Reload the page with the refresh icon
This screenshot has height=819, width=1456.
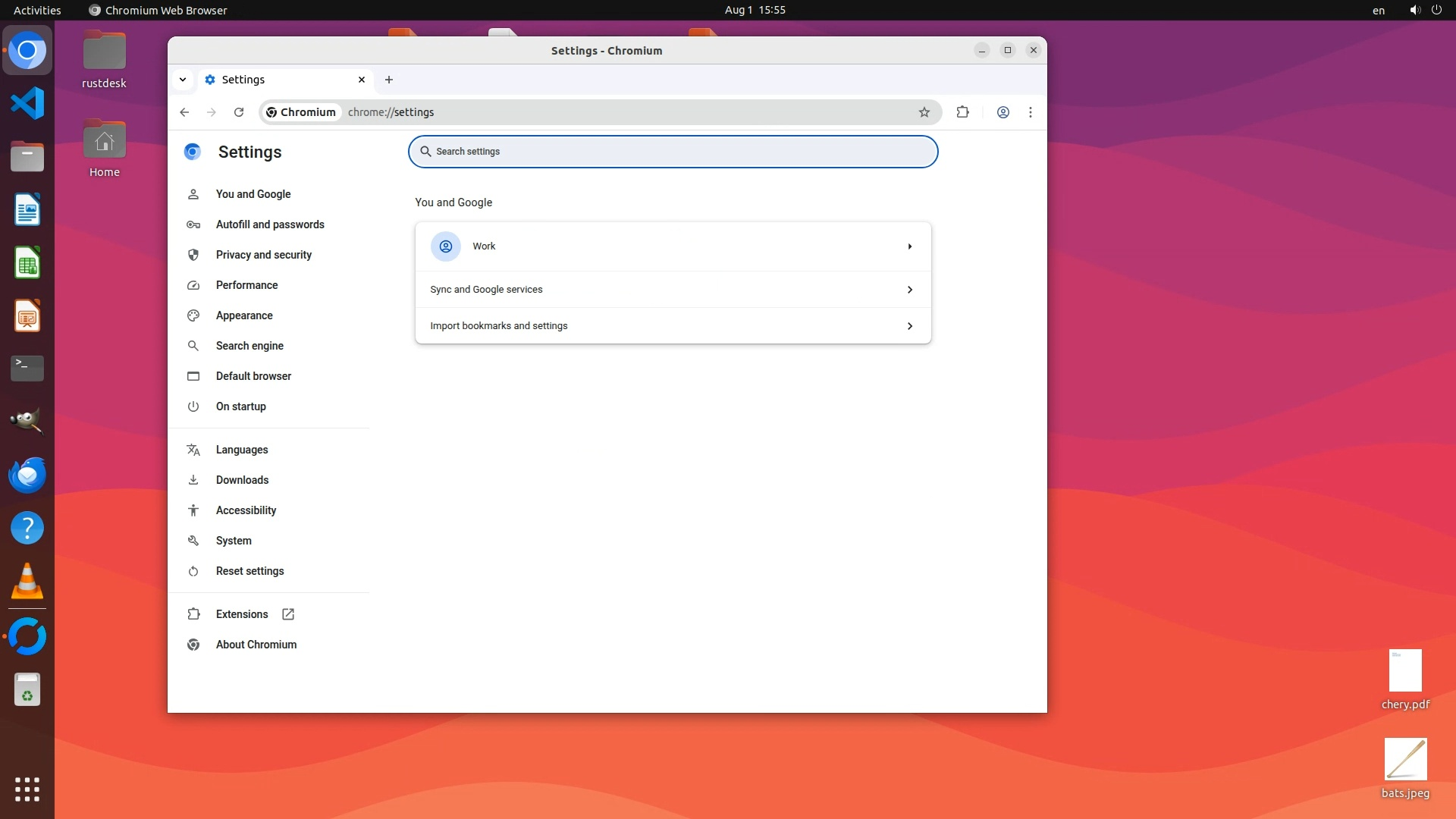tap(239, 112)
